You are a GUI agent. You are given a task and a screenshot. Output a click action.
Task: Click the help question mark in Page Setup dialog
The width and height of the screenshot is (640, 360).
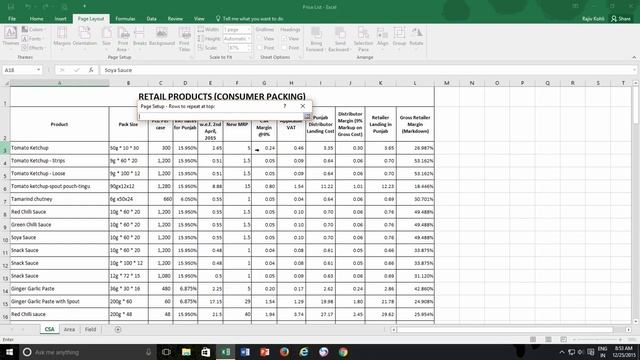tap(285, 106)
